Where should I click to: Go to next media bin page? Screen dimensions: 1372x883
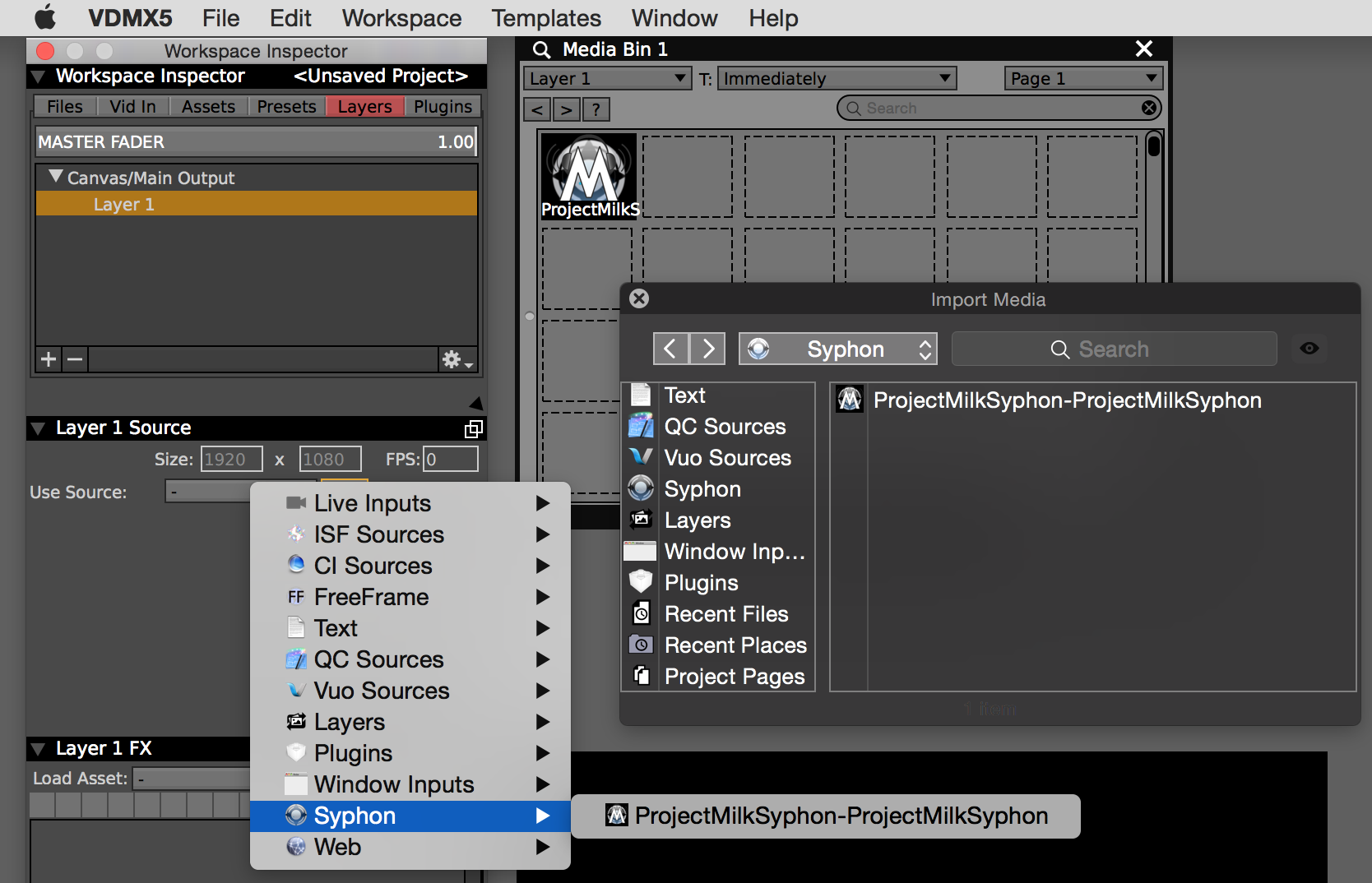(x=566, y=109)
